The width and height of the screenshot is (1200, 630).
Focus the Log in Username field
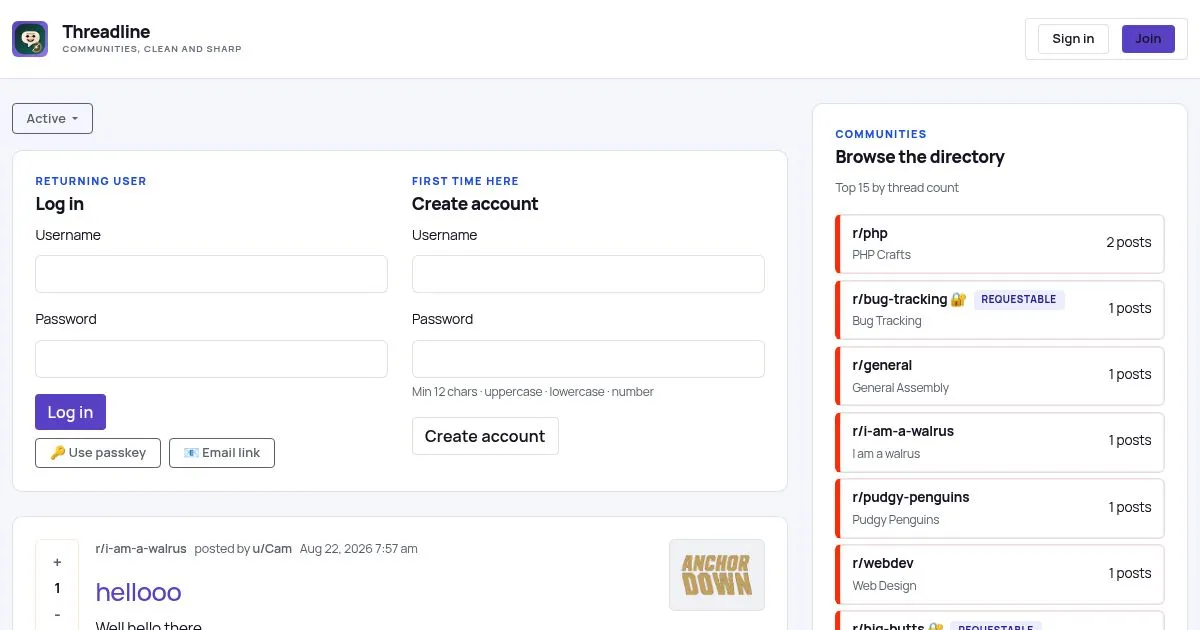[211, 274]
